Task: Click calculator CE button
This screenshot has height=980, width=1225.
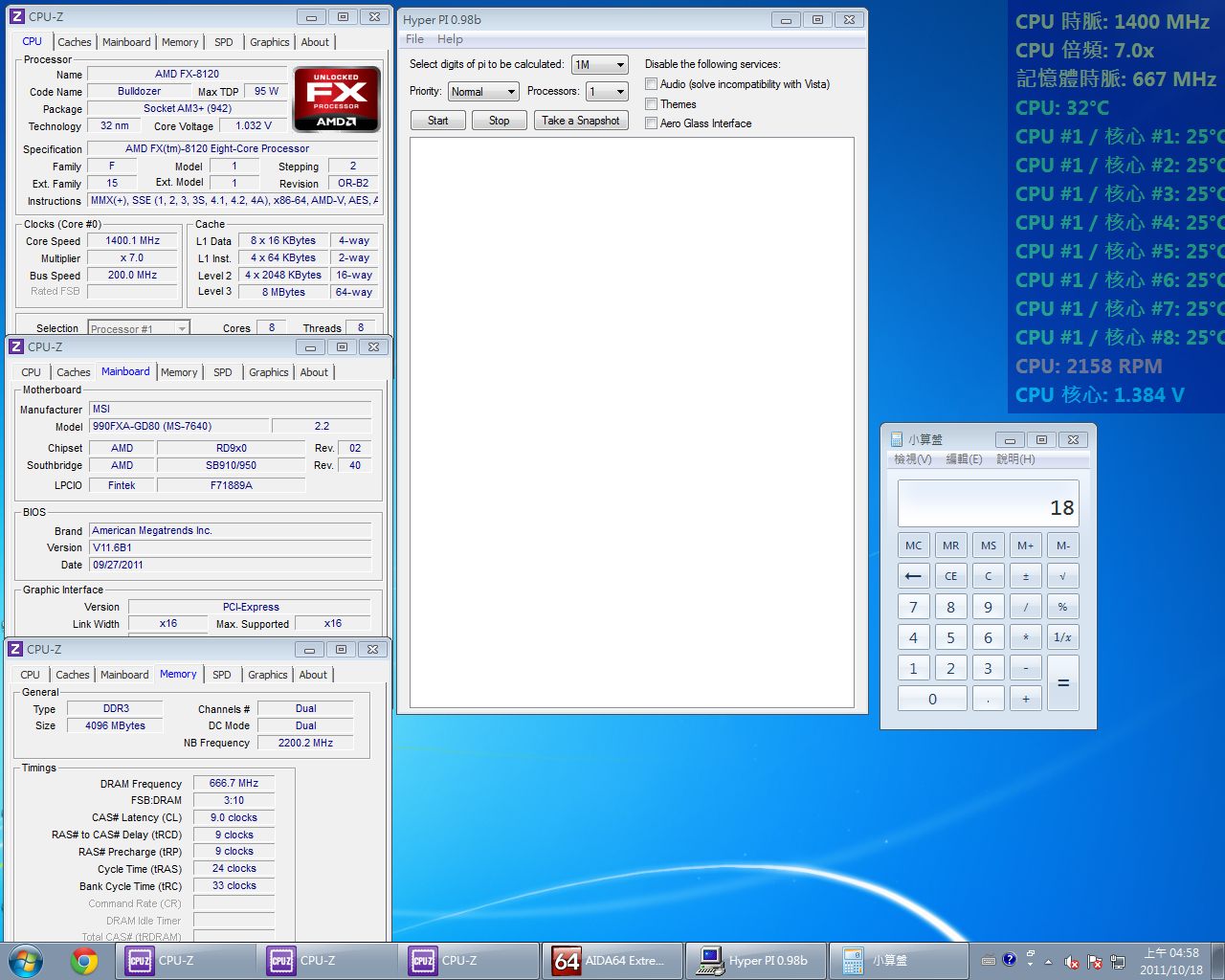Action: (x=950, y=576)
